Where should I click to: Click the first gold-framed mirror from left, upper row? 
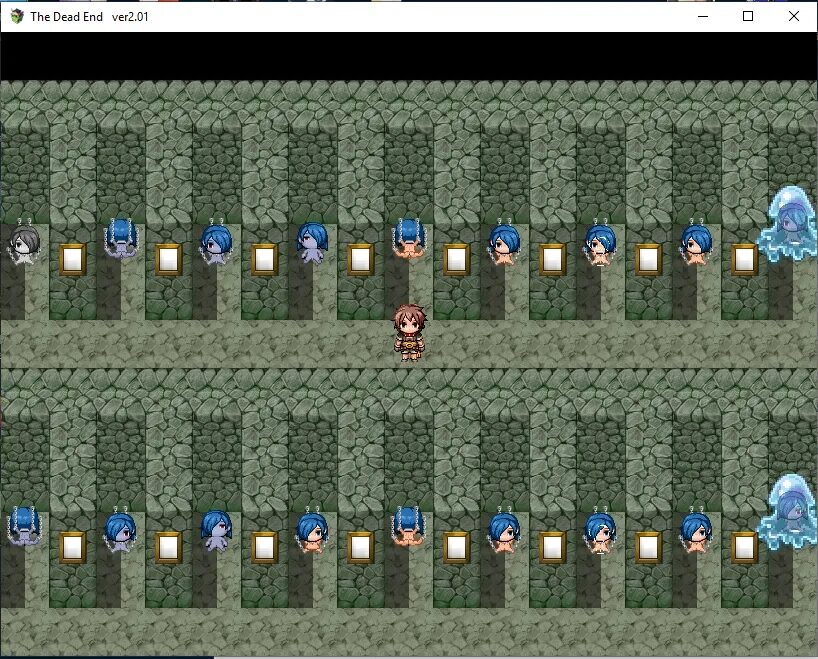pyautogui.click(x=73, y=259)
